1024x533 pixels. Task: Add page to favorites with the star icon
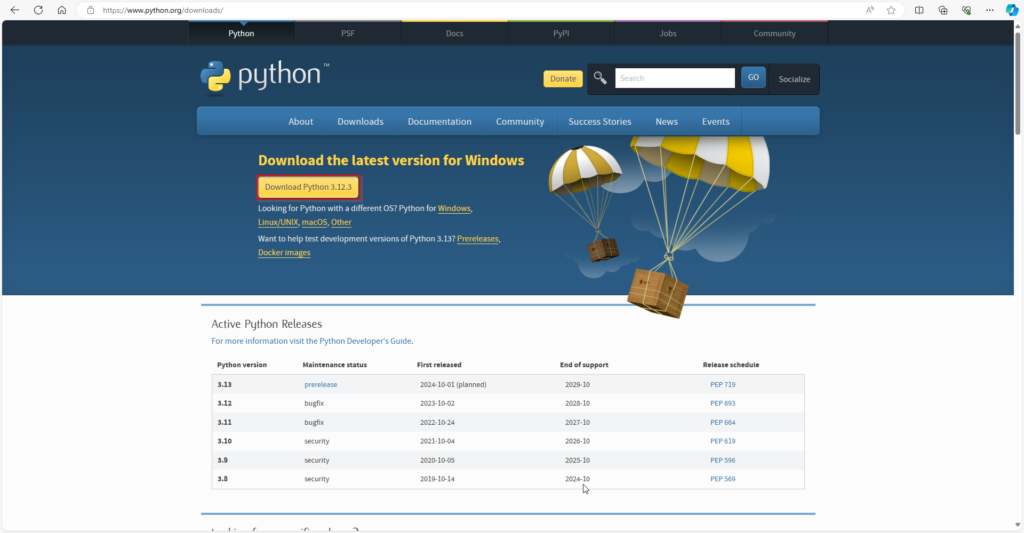tap(891, 10)
